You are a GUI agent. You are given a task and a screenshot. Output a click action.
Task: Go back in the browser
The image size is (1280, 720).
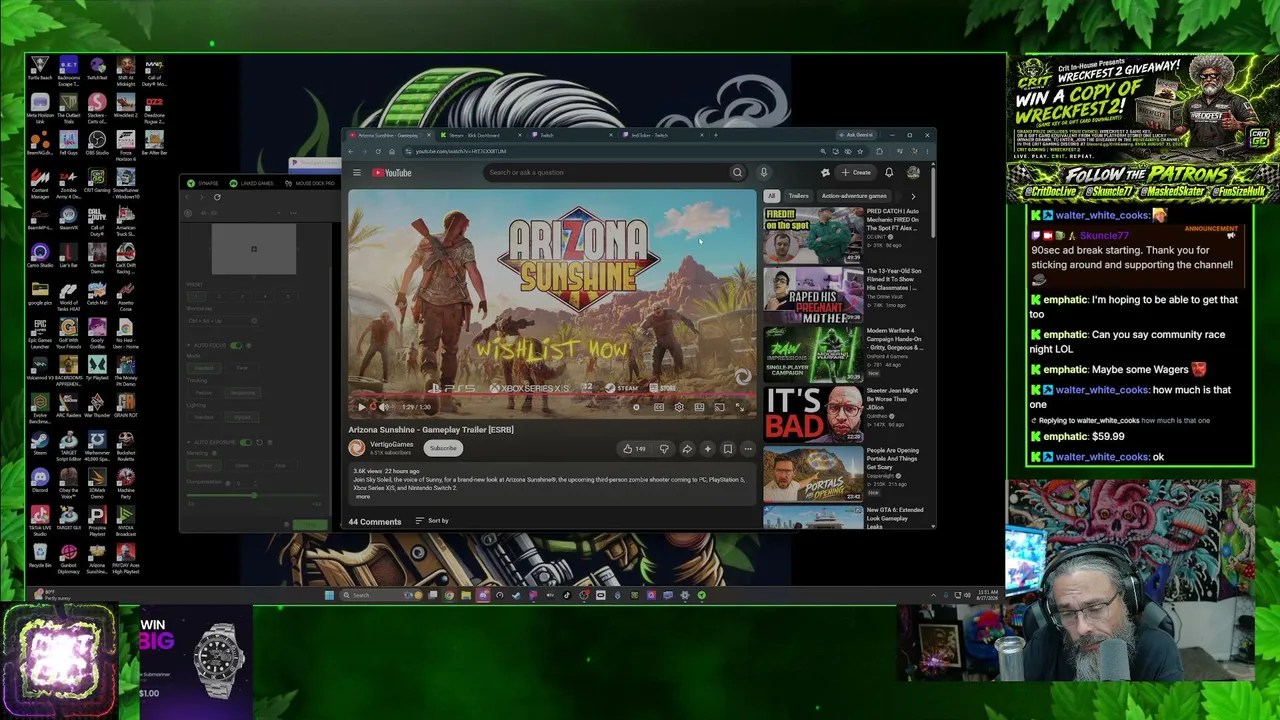352,151
